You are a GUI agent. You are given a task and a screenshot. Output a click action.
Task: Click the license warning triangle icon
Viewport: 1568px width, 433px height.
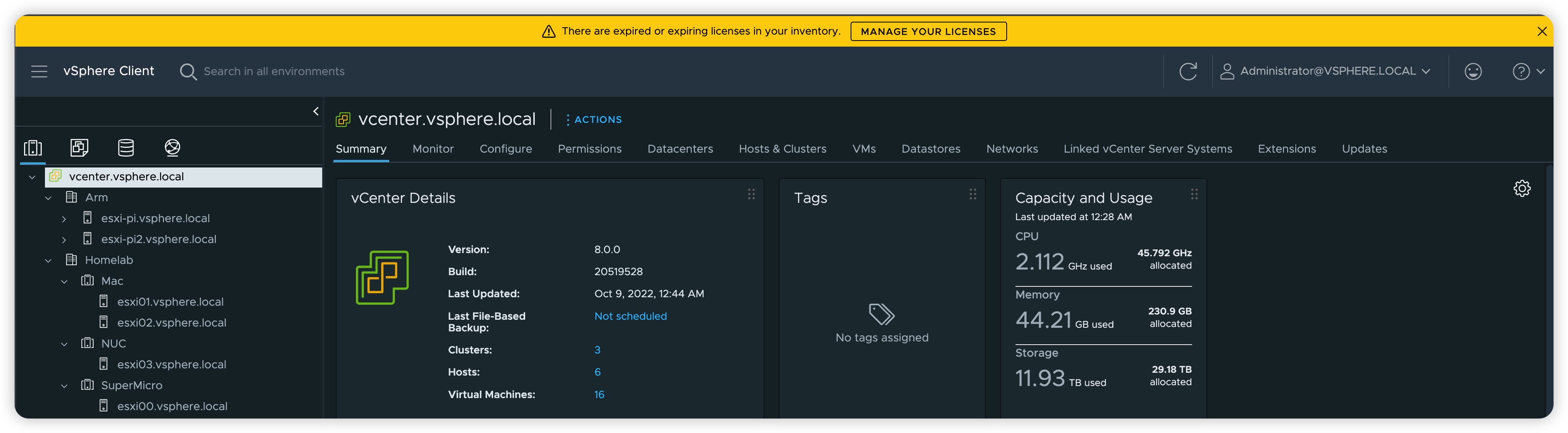[x=548, y=31]
